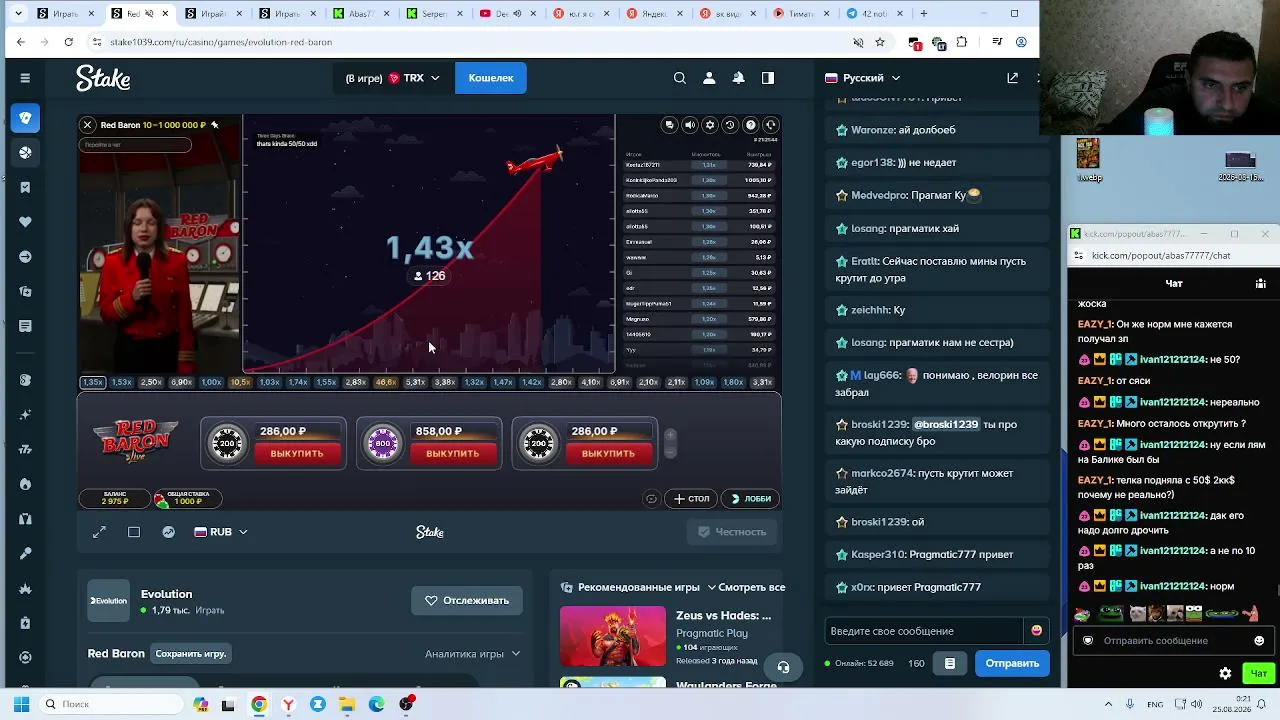Pop out the Stake chat window

1012,78
